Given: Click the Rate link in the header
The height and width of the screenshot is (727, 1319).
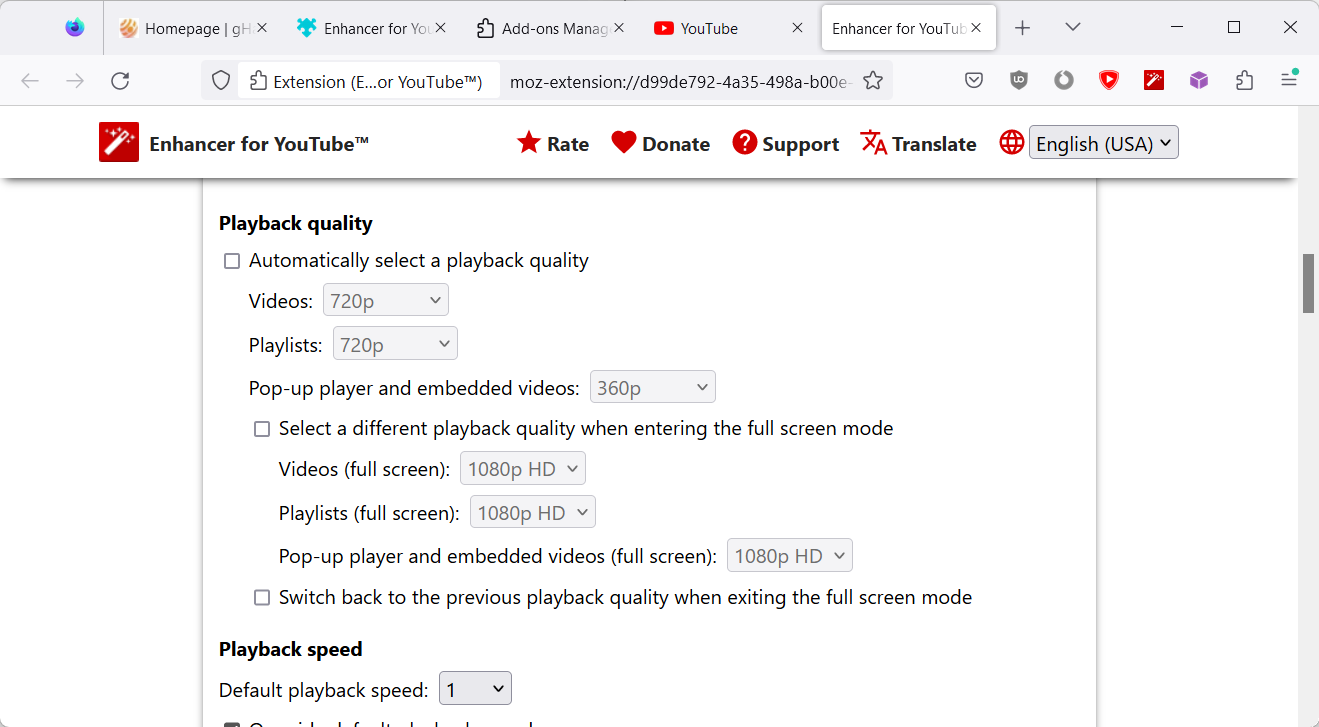Looking at the screenshot, I should (x=566, y=142).
